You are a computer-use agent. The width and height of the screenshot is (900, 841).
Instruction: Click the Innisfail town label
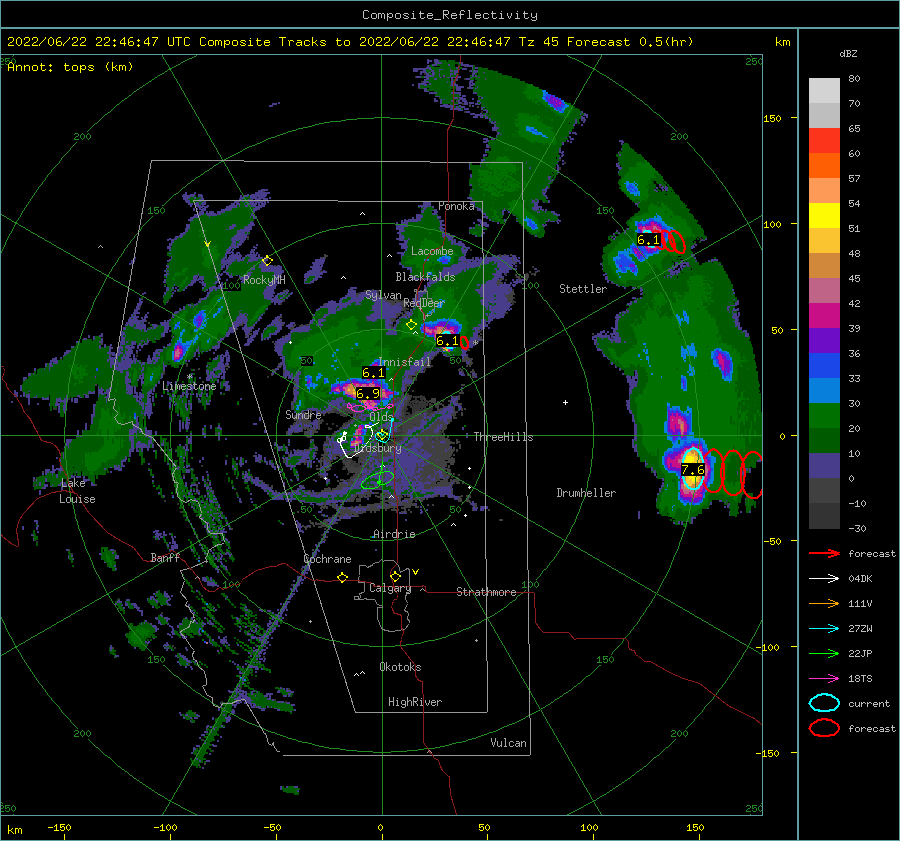[x=404, y=362]
